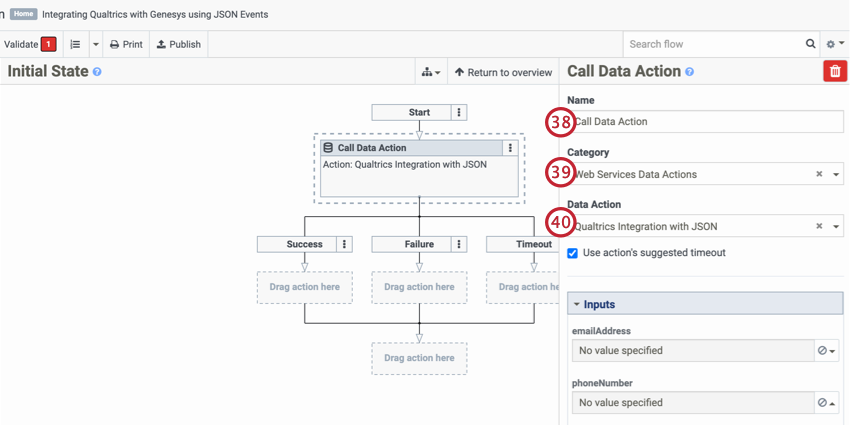Open the Start node options menu
850x425 pixels.
point(459,113)
